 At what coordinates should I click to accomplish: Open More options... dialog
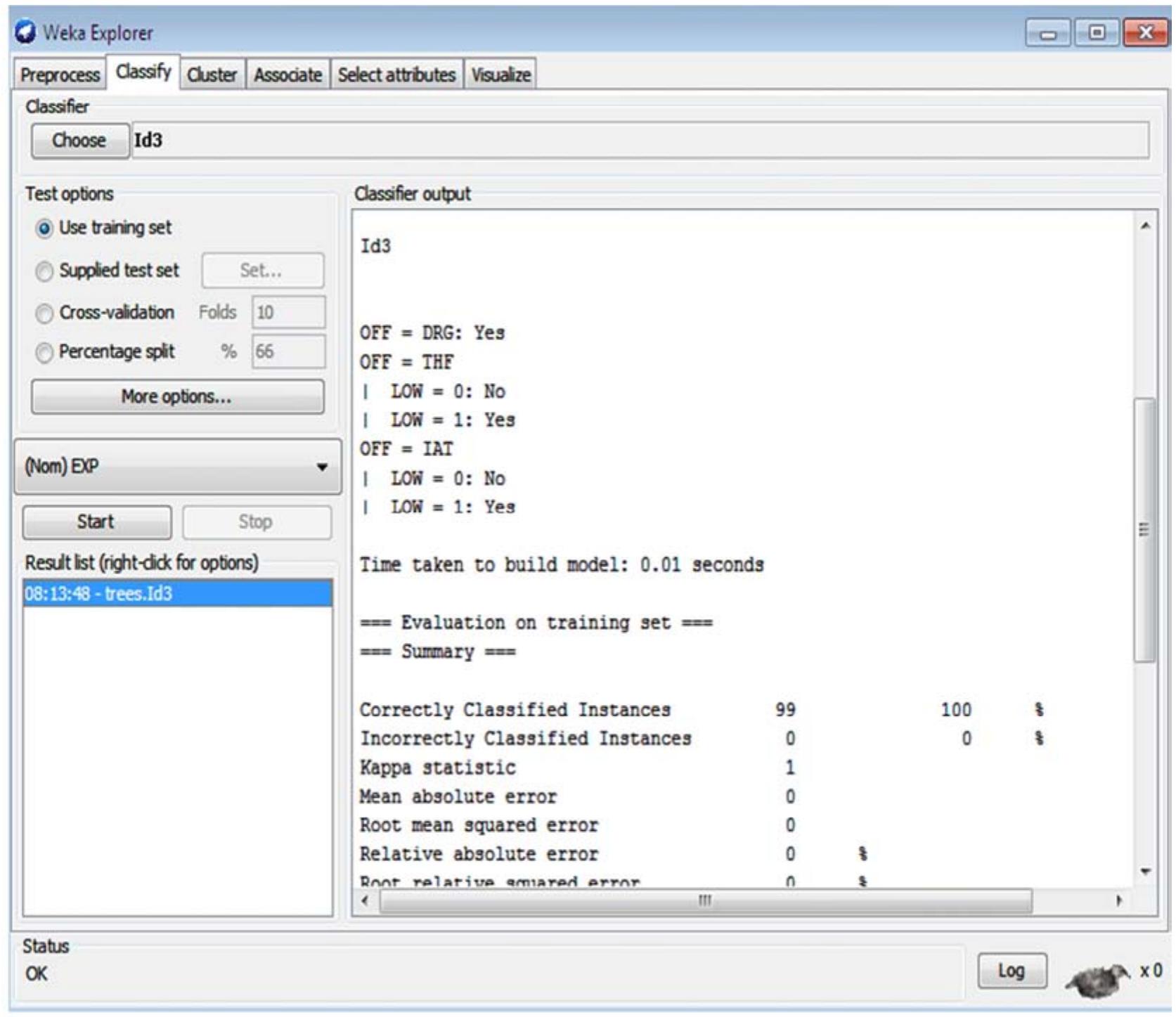[x=177, y=396]
